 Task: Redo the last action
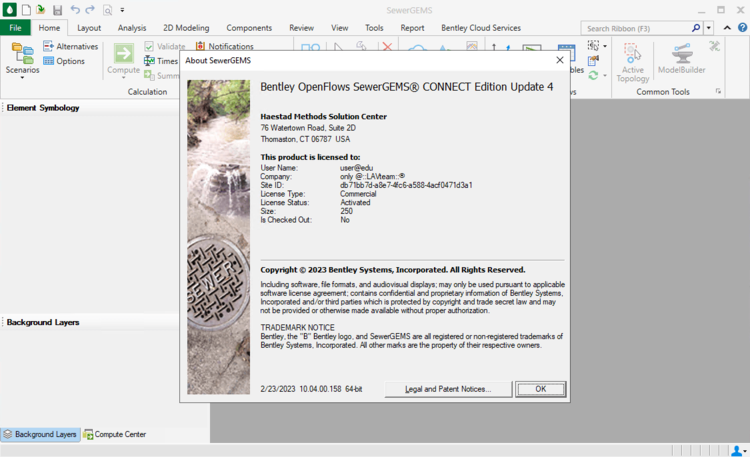90,10
